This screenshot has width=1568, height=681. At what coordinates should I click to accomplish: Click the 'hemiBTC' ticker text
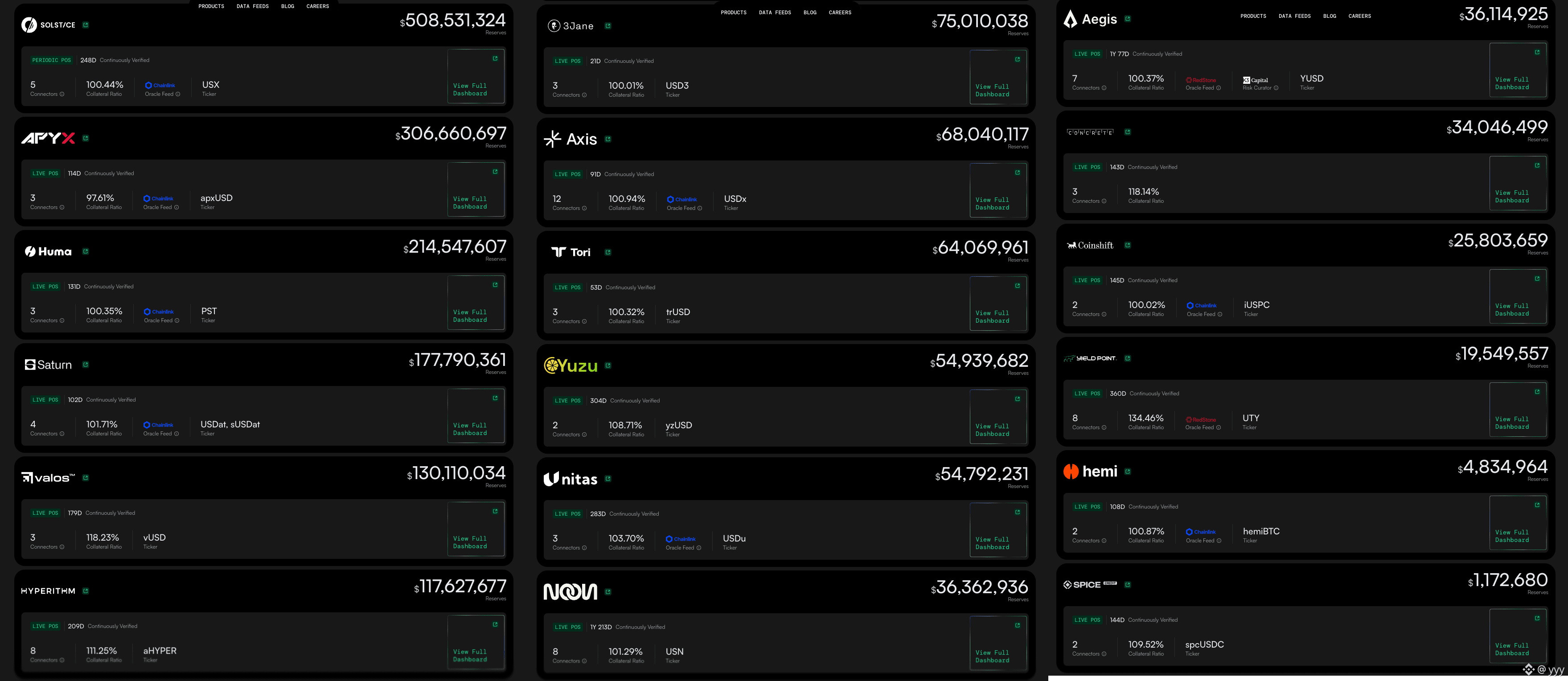(1260, 531)
